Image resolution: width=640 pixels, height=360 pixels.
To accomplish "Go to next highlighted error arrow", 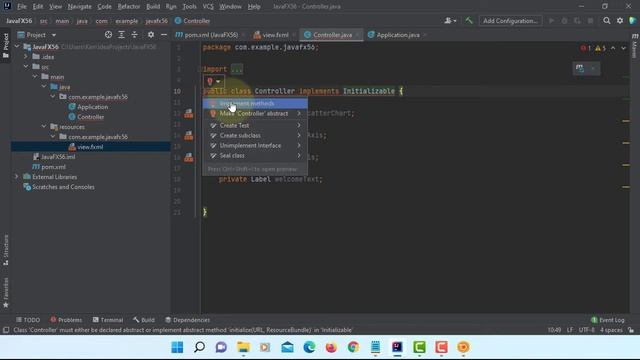I will (x=623, y=48).
